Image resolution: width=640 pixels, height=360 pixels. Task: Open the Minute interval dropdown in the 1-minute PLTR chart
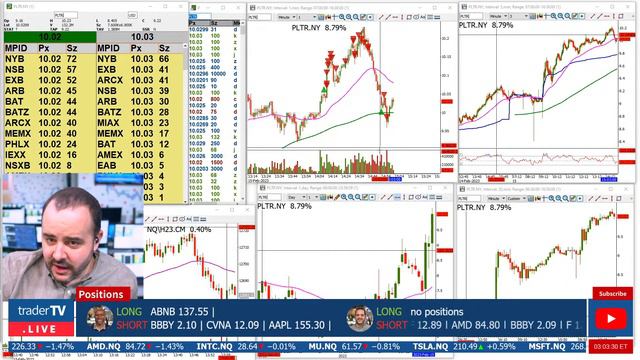point(287,17)
